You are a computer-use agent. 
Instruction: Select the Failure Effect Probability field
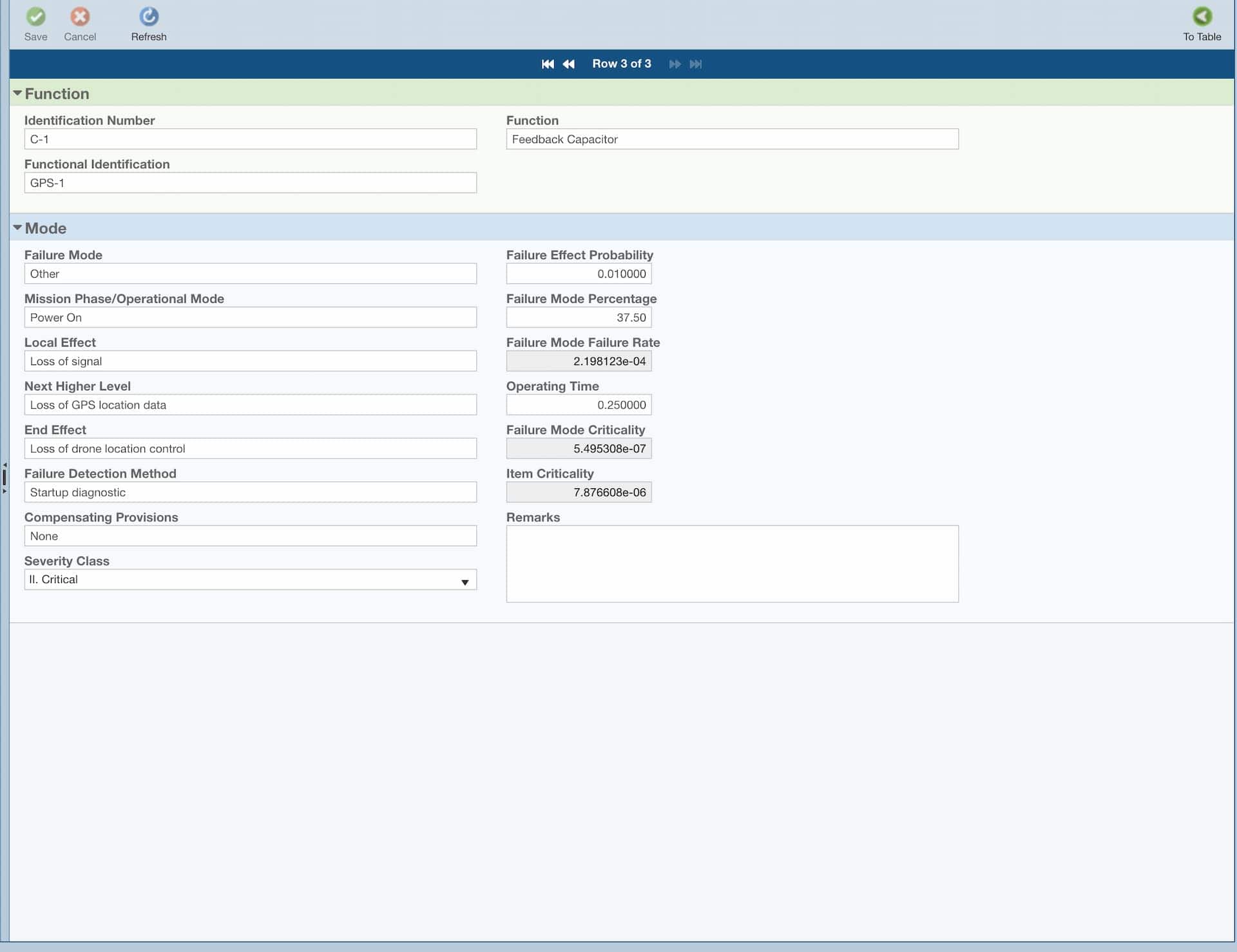579,273
